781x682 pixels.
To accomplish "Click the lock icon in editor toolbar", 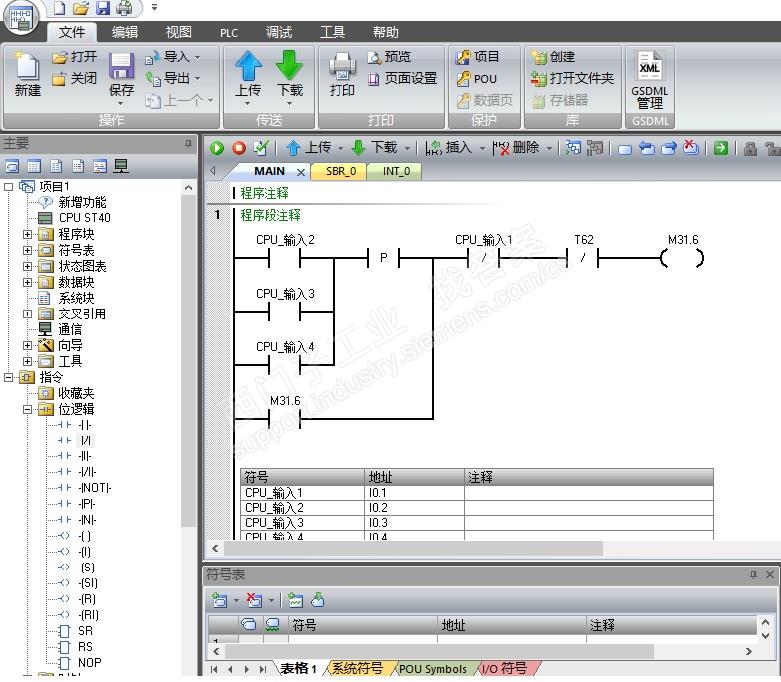I will coord(750,148).
